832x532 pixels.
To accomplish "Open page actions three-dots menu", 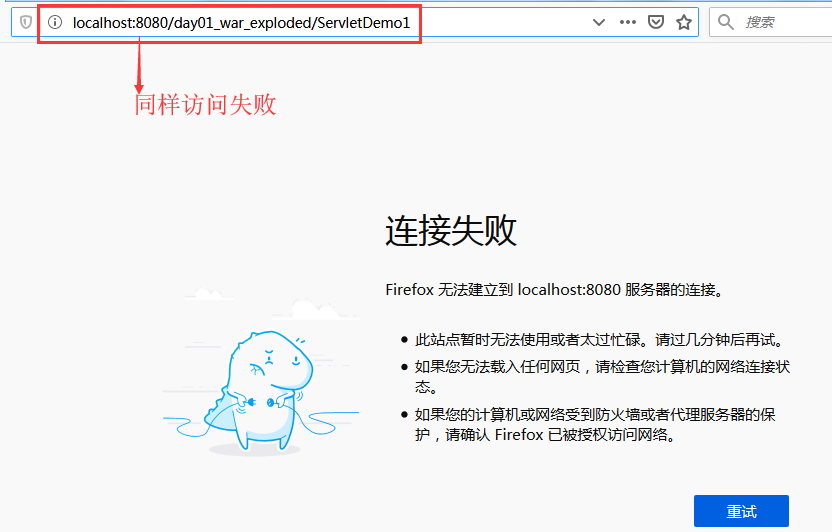I will click(628, 22).
